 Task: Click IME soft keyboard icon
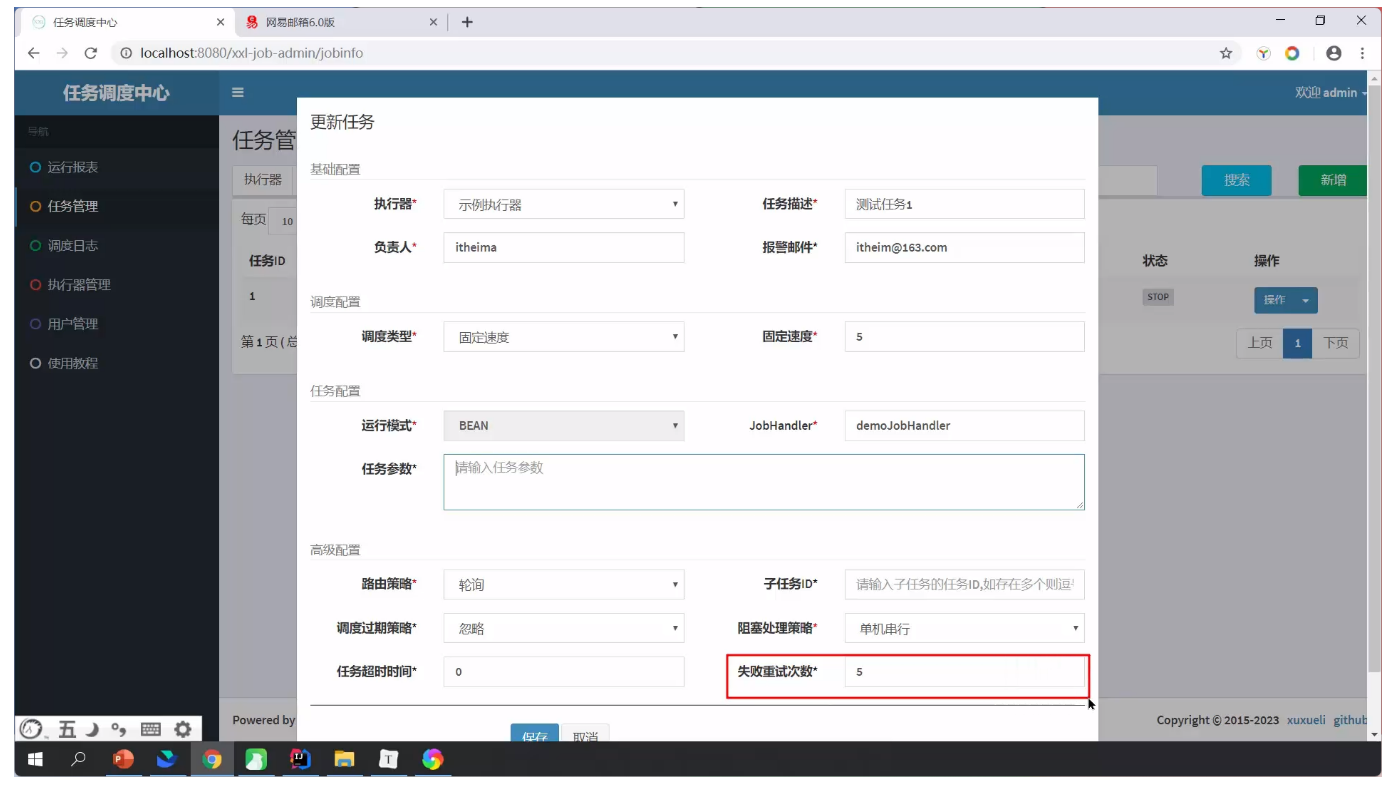(151, 729)
